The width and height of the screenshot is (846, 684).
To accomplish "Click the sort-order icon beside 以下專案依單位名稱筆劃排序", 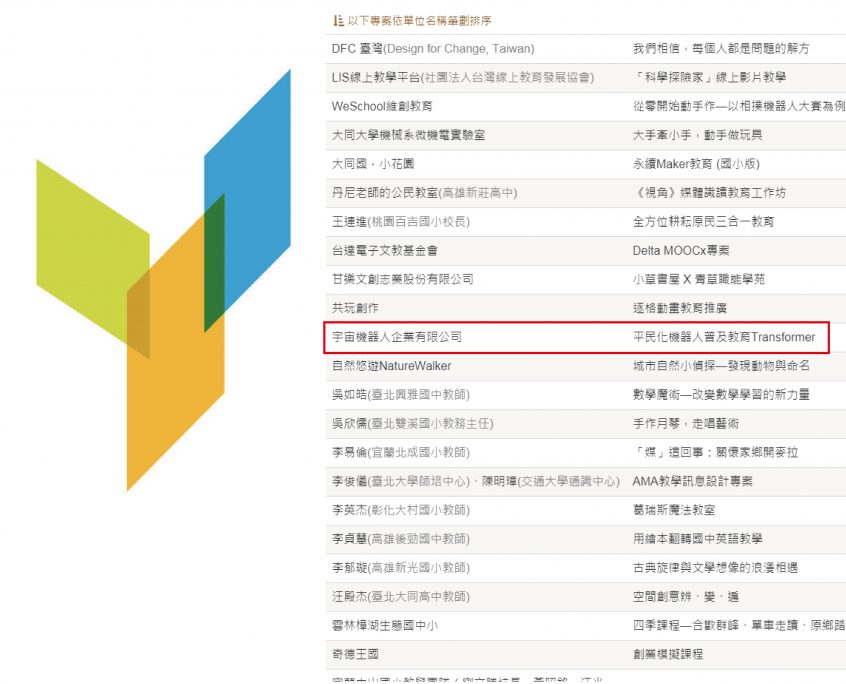I will pyautogui.click(x=338, y=20).
